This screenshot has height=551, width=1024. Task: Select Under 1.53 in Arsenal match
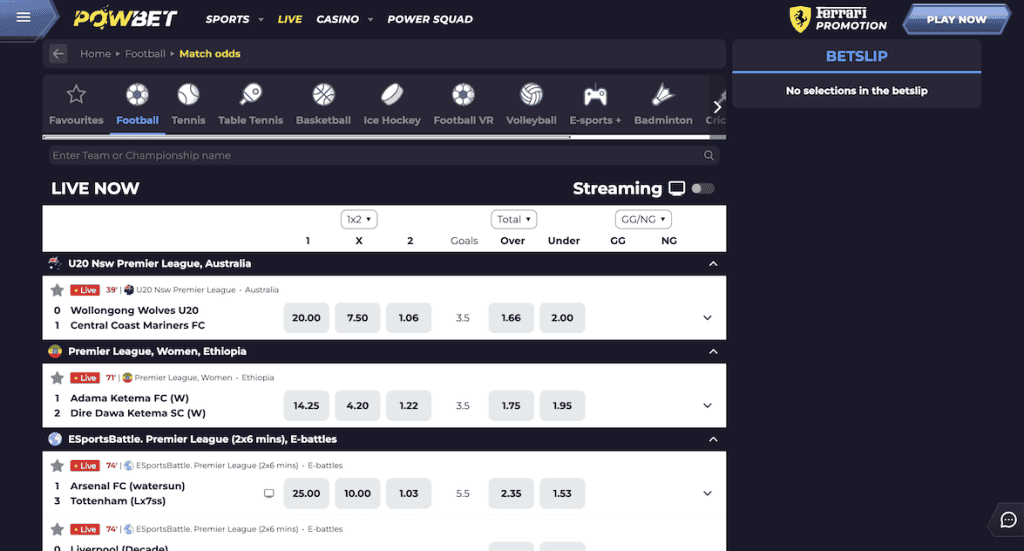pos(562,494)
